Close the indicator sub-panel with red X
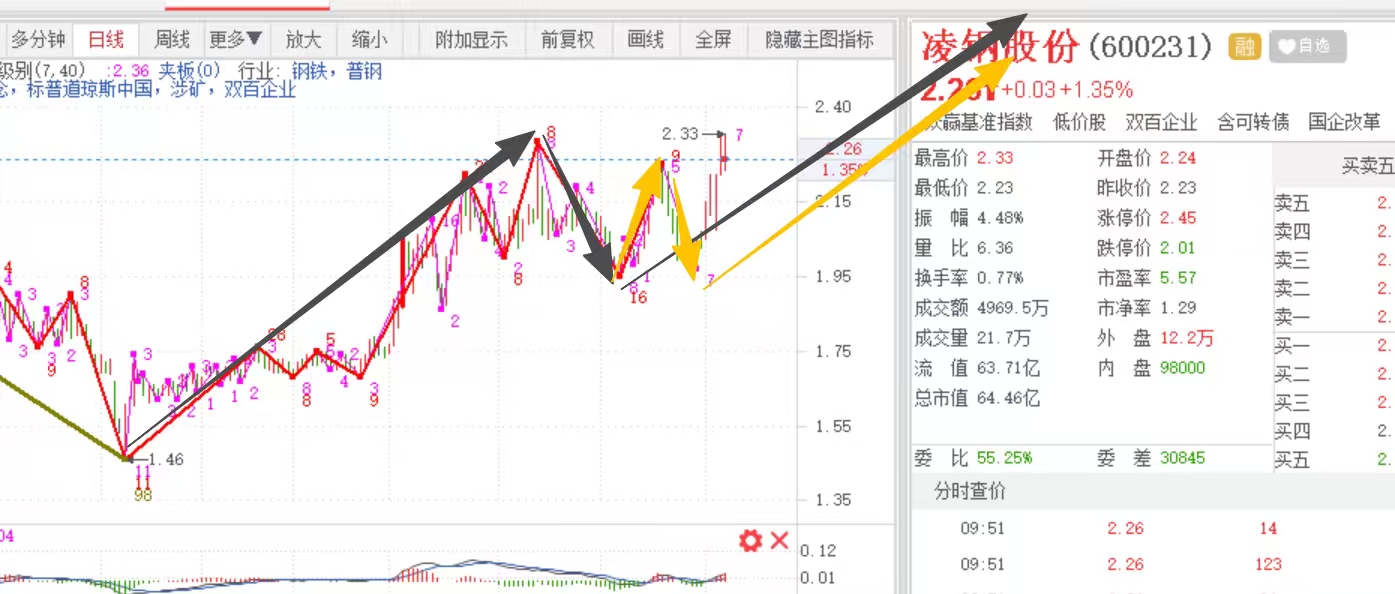 [x=780, y=542]
